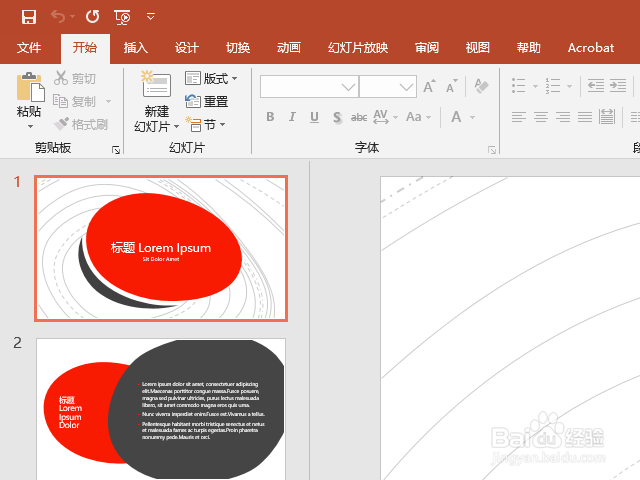Open the 版式 layout dropdown
Screen dimensions: 640x480
coord(211,78)
